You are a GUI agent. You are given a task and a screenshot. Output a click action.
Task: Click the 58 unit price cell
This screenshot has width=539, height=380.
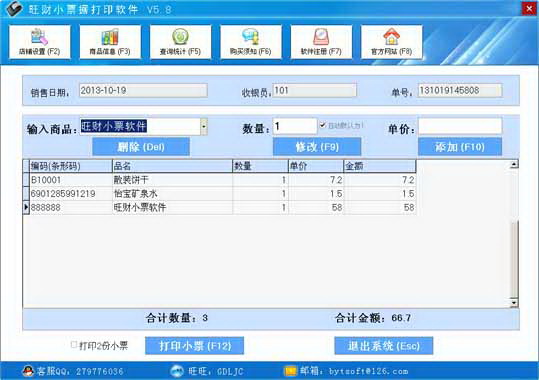316,207
